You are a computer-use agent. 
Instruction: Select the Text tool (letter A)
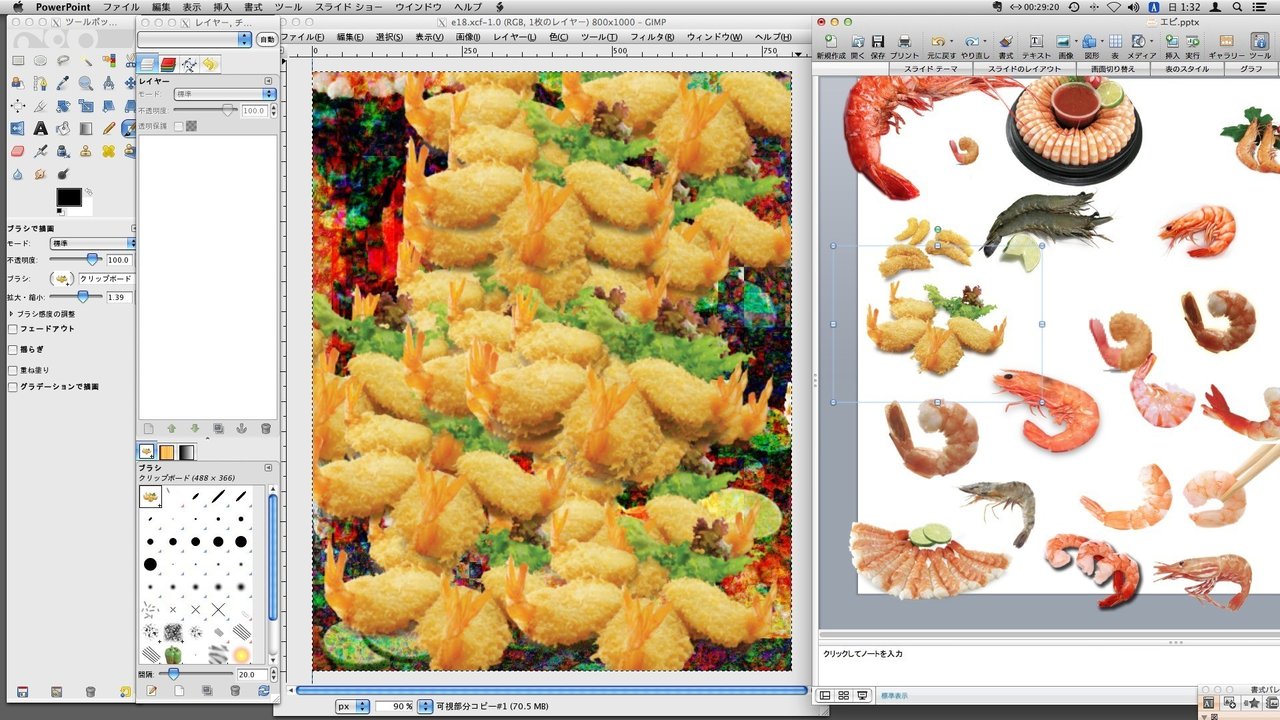click(41, 128)
